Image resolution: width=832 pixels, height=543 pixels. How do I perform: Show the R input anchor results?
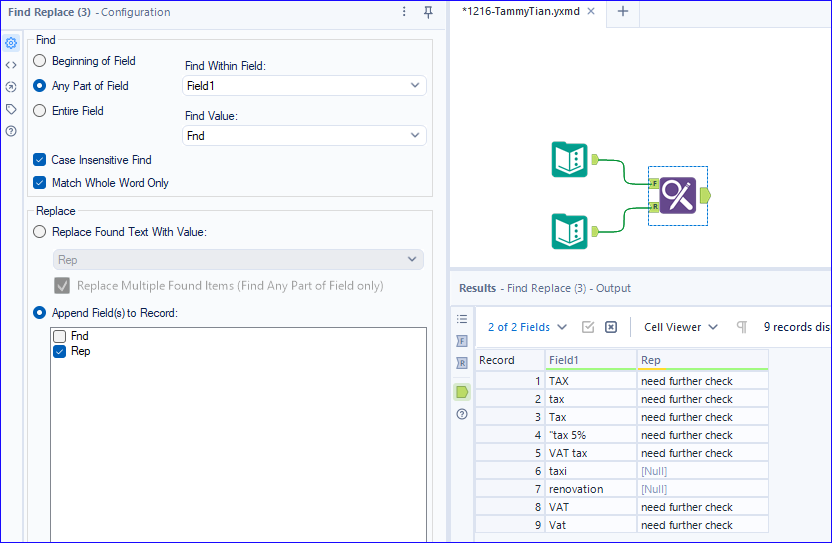[x=461, y=363]
